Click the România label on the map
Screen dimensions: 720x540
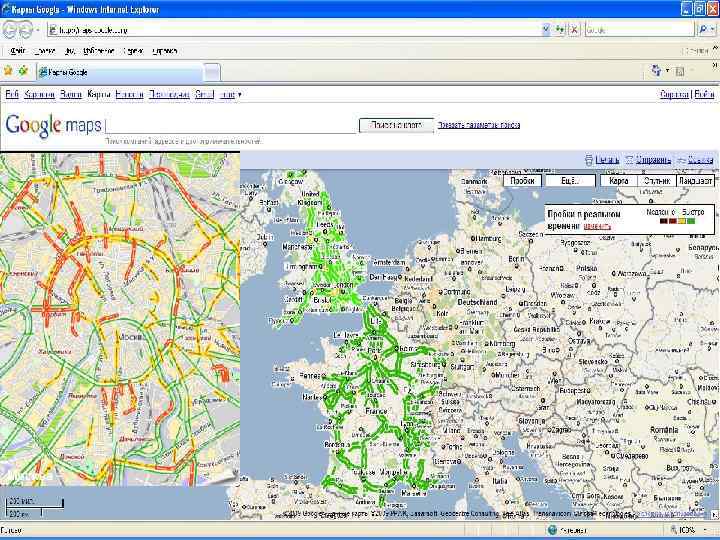coord(664,430)
